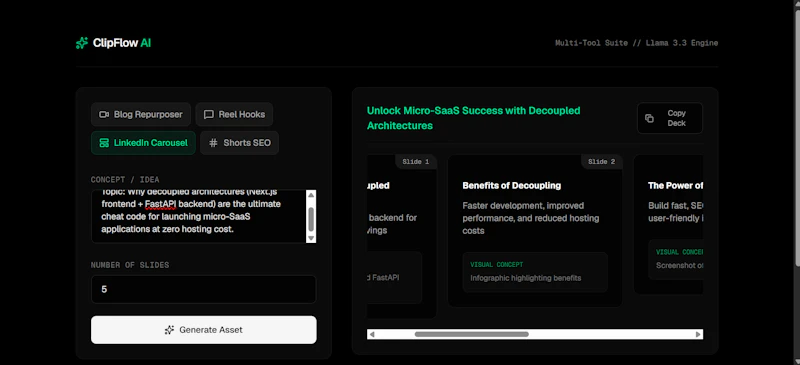Click the Faster development slide description text

(531, 218)
